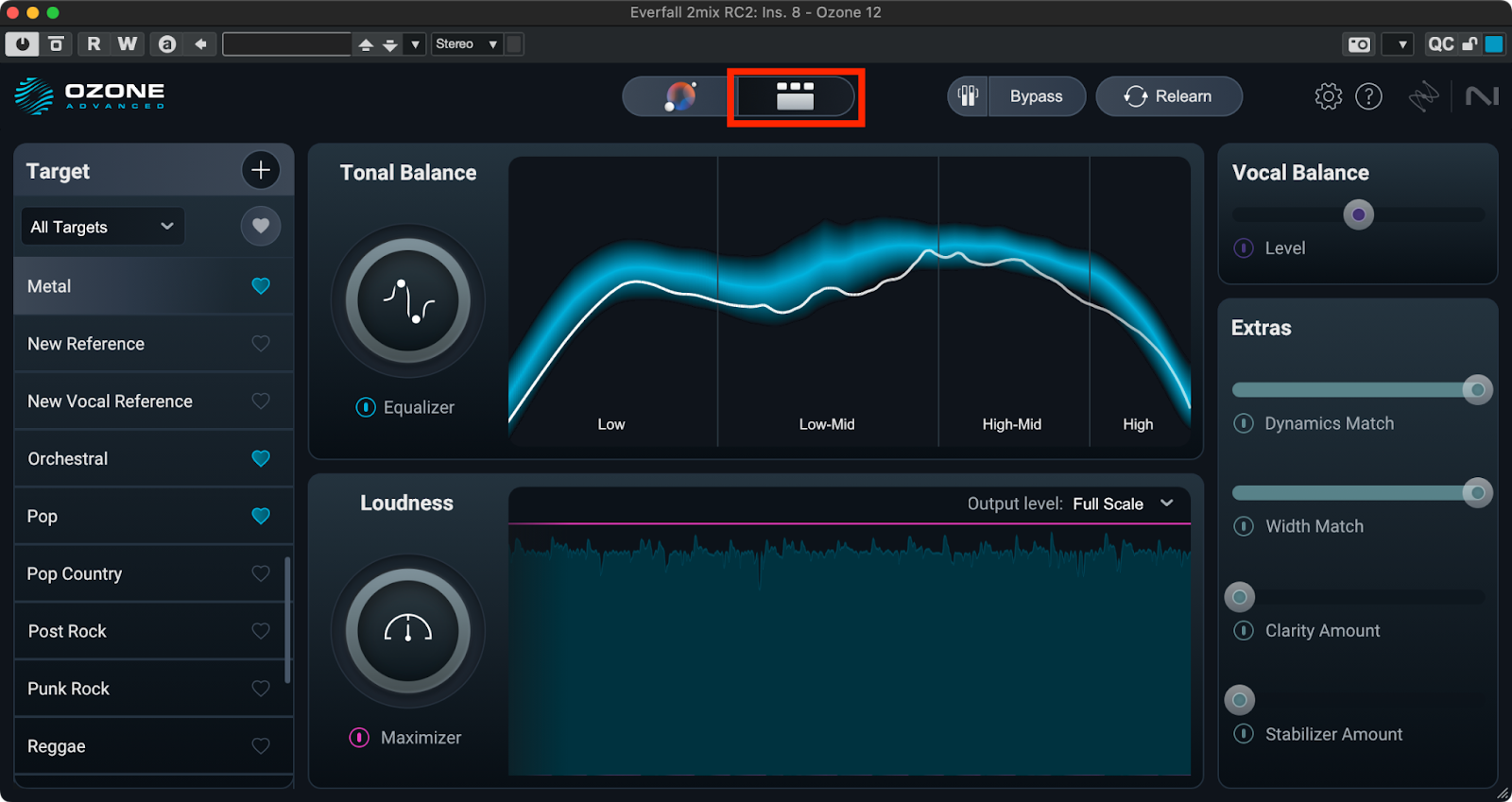Click the gain match icon beside Bypass
Viewport: 1512px width, 802px height.
pos(968,96)
